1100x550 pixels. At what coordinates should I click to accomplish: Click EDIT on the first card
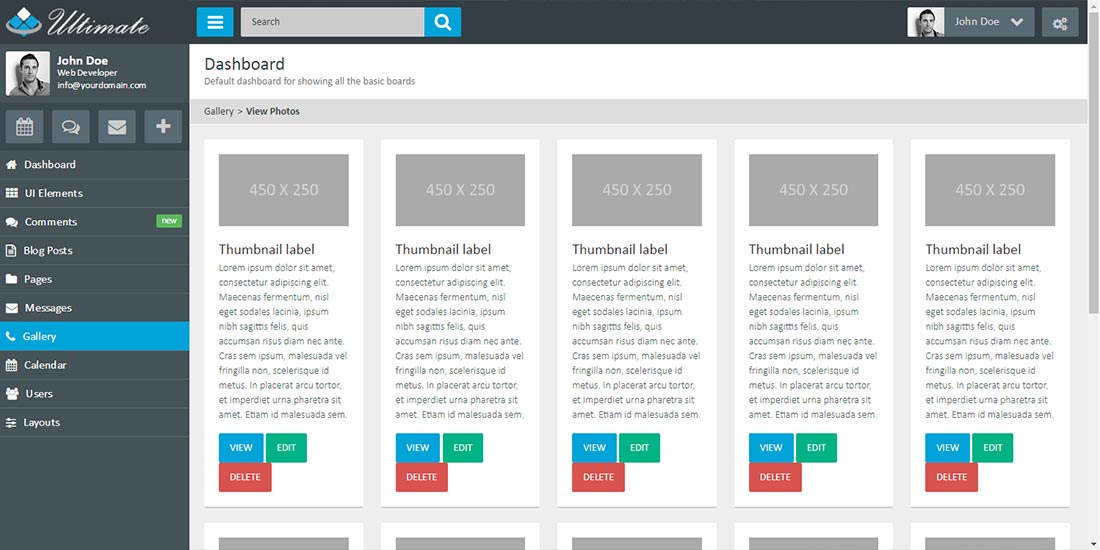[x=286, y=448]
